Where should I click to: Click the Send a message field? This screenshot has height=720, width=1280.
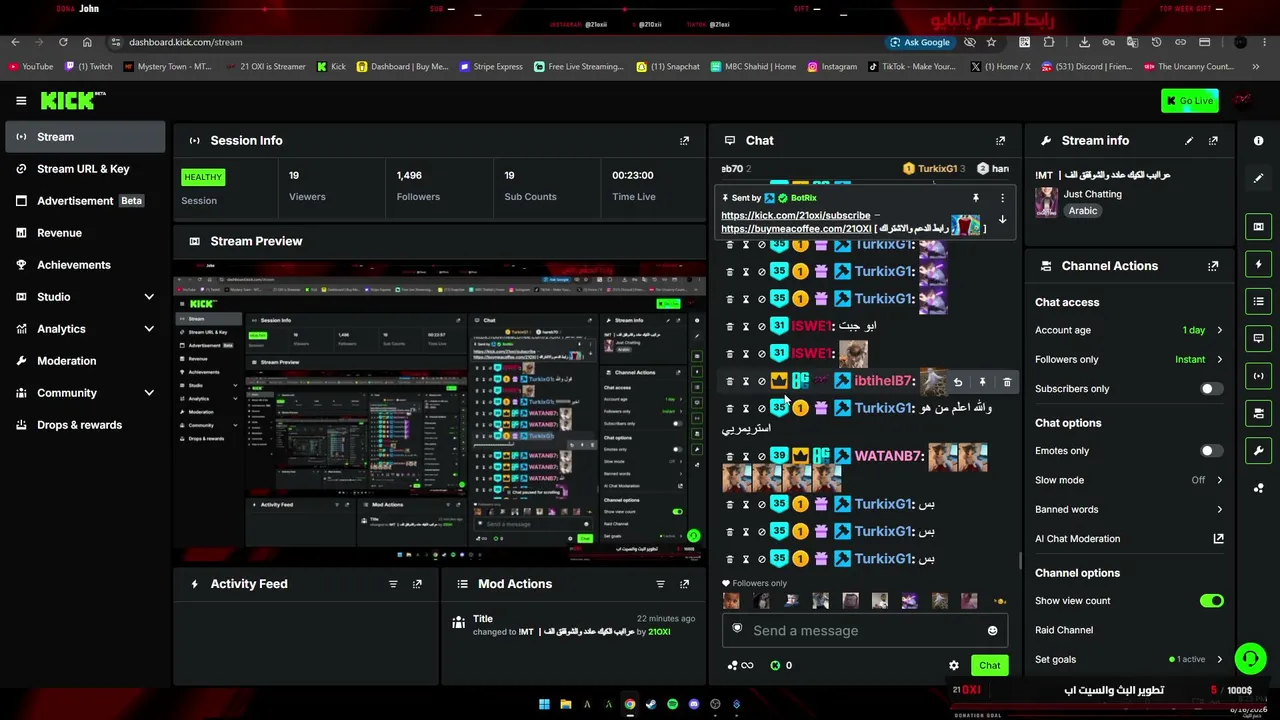pyautogui.click(x=865, y=631)
